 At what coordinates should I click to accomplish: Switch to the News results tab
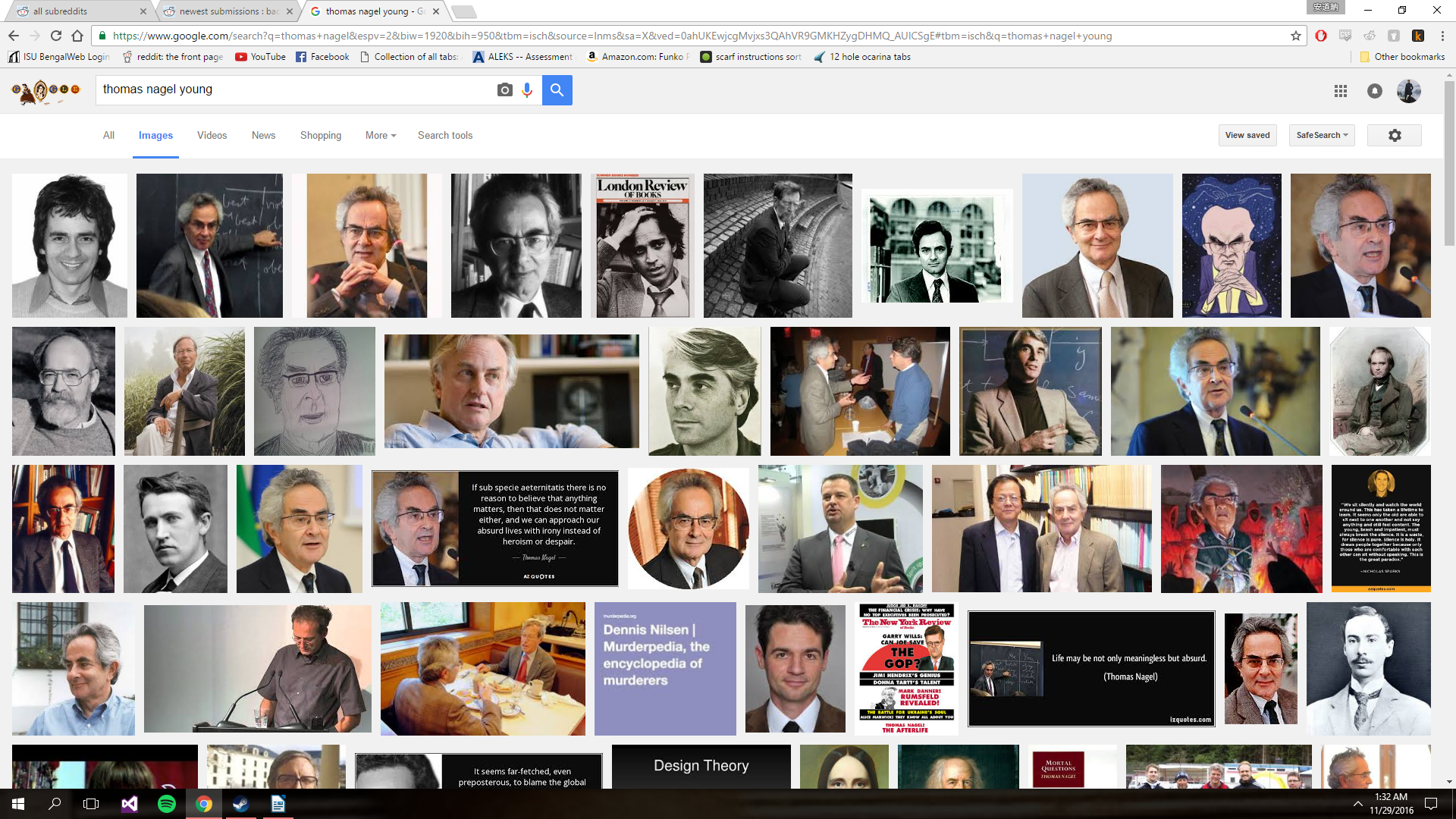[x=263, y=135]
